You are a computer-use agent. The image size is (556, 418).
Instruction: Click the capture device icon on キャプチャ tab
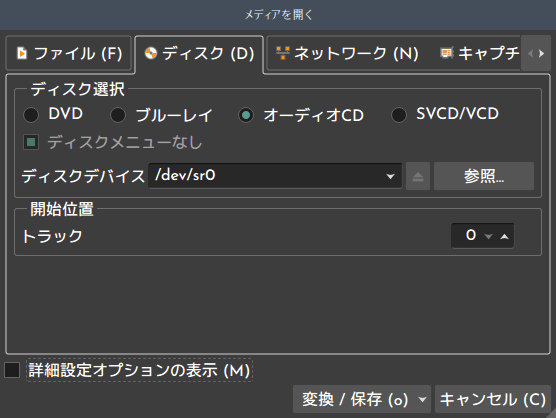446,53
